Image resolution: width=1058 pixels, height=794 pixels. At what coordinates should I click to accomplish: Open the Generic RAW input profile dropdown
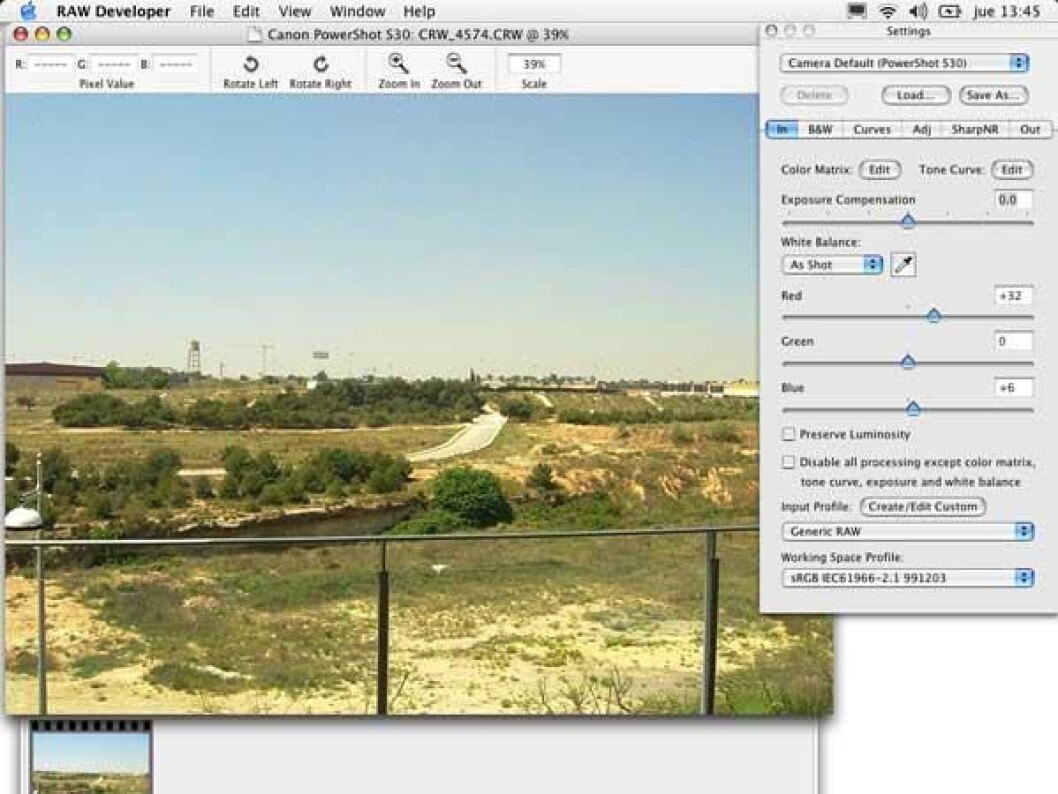click(908, 532)
